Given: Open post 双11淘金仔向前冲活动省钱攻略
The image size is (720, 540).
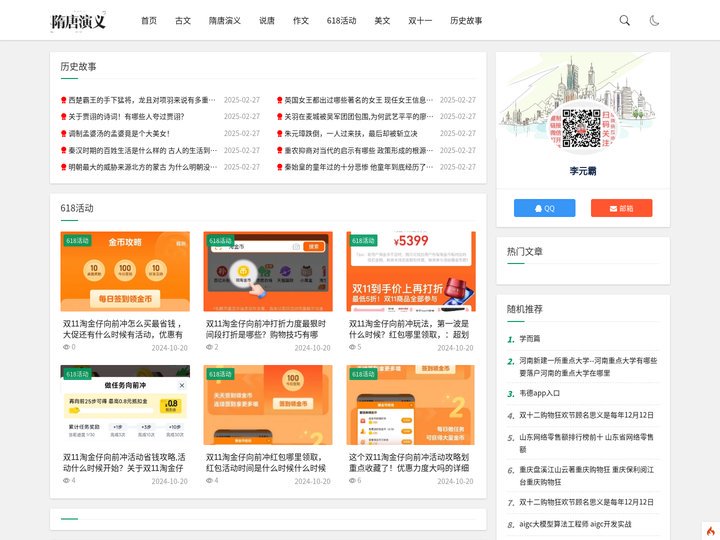Looking at the screenshot, I should [124, 462].
